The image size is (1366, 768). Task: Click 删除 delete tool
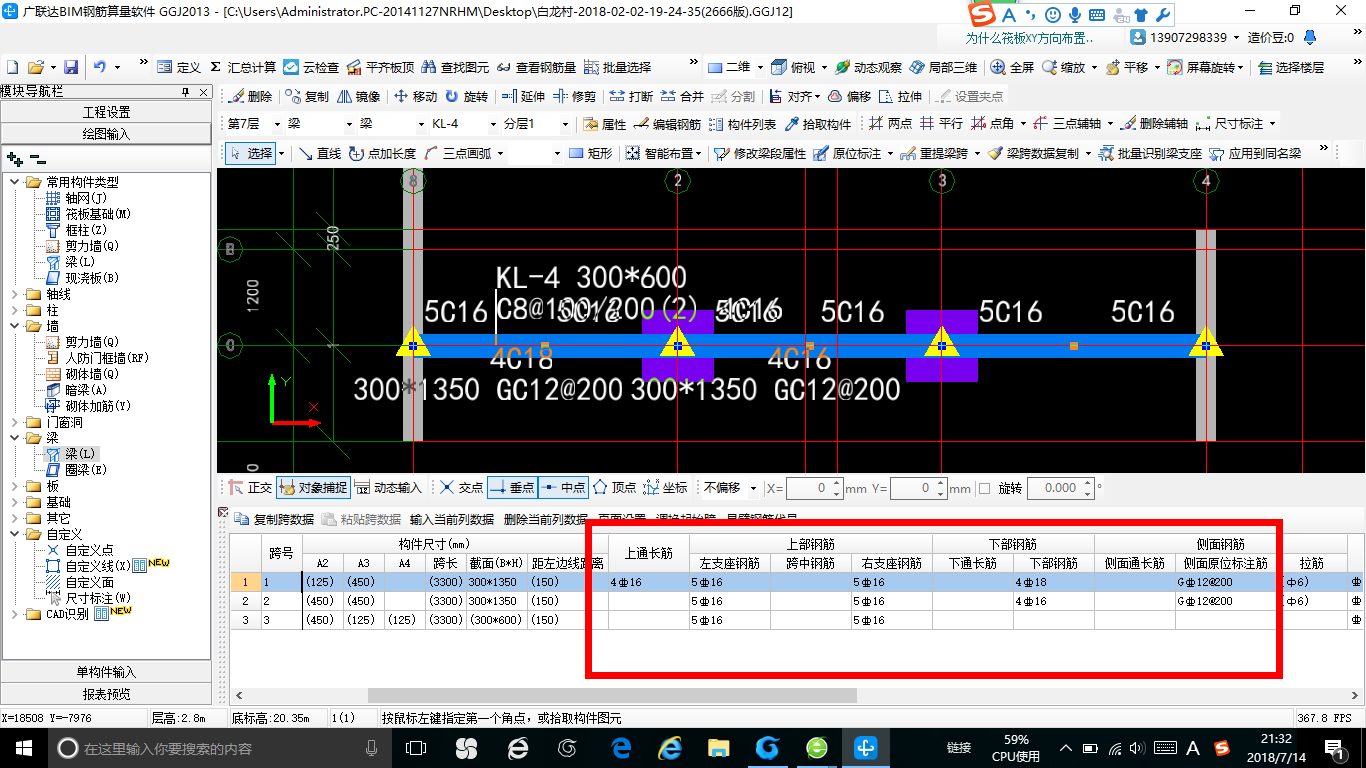pyautogui.click(x=250, y=96)
